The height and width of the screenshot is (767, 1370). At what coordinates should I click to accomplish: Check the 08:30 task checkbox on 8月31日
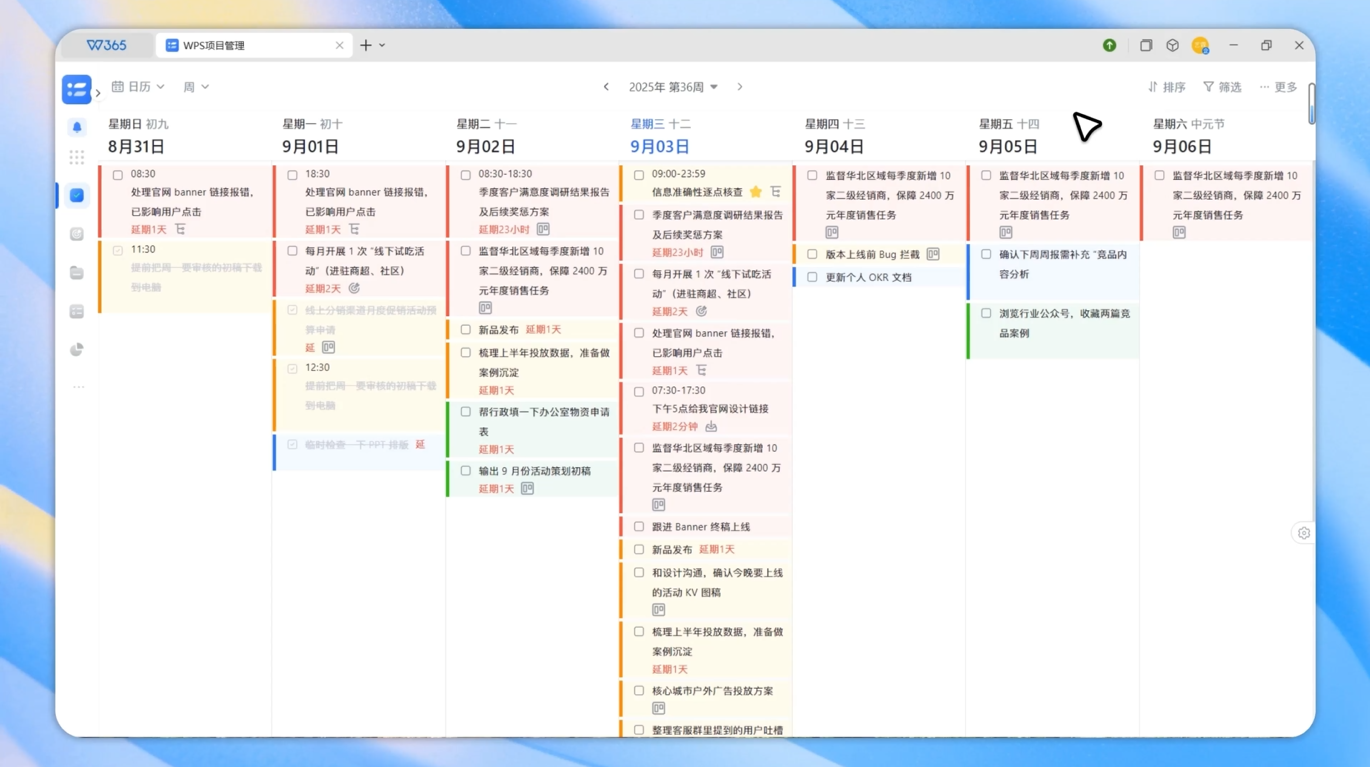pos(118,175)
